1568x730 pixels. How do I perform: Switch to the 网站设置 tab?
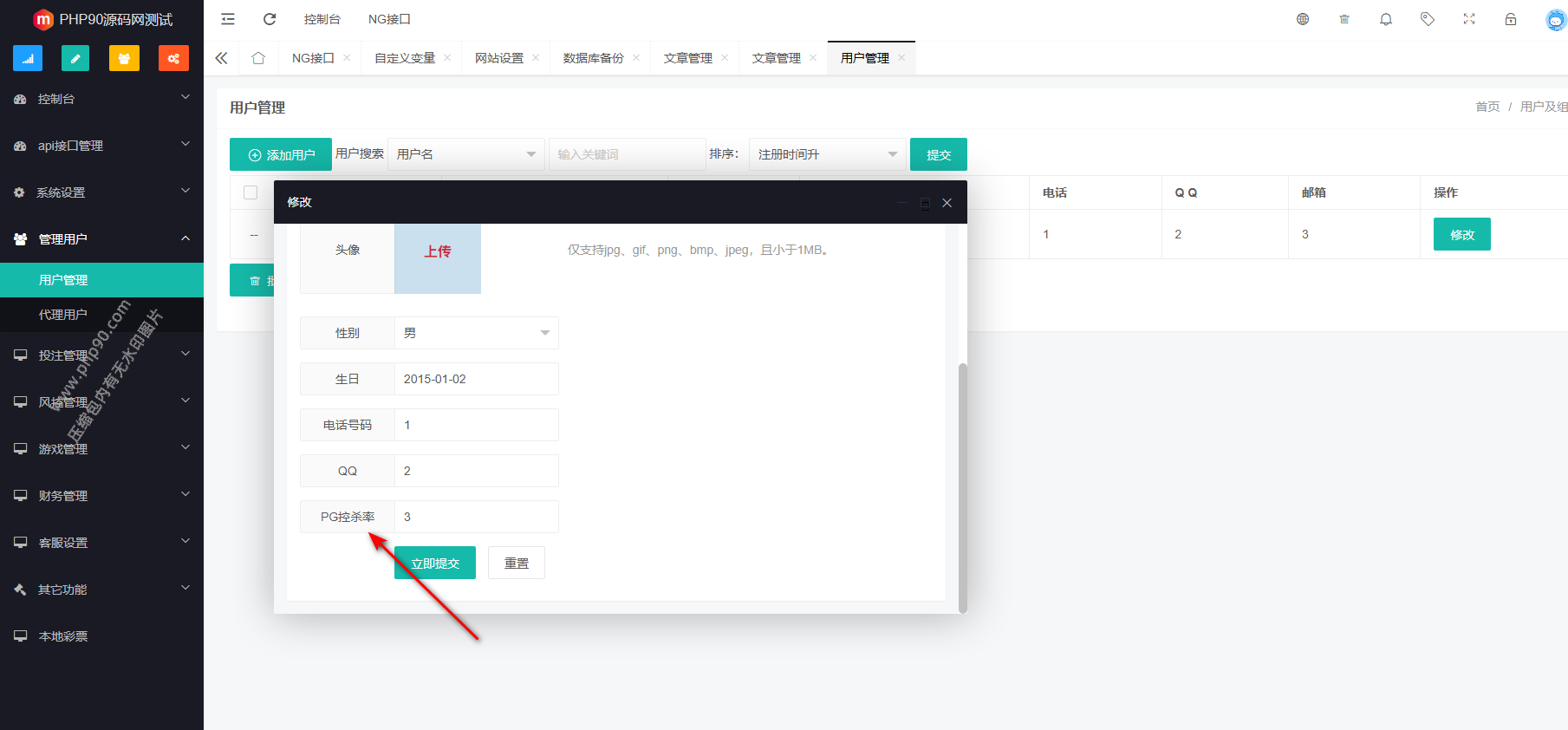499,58
